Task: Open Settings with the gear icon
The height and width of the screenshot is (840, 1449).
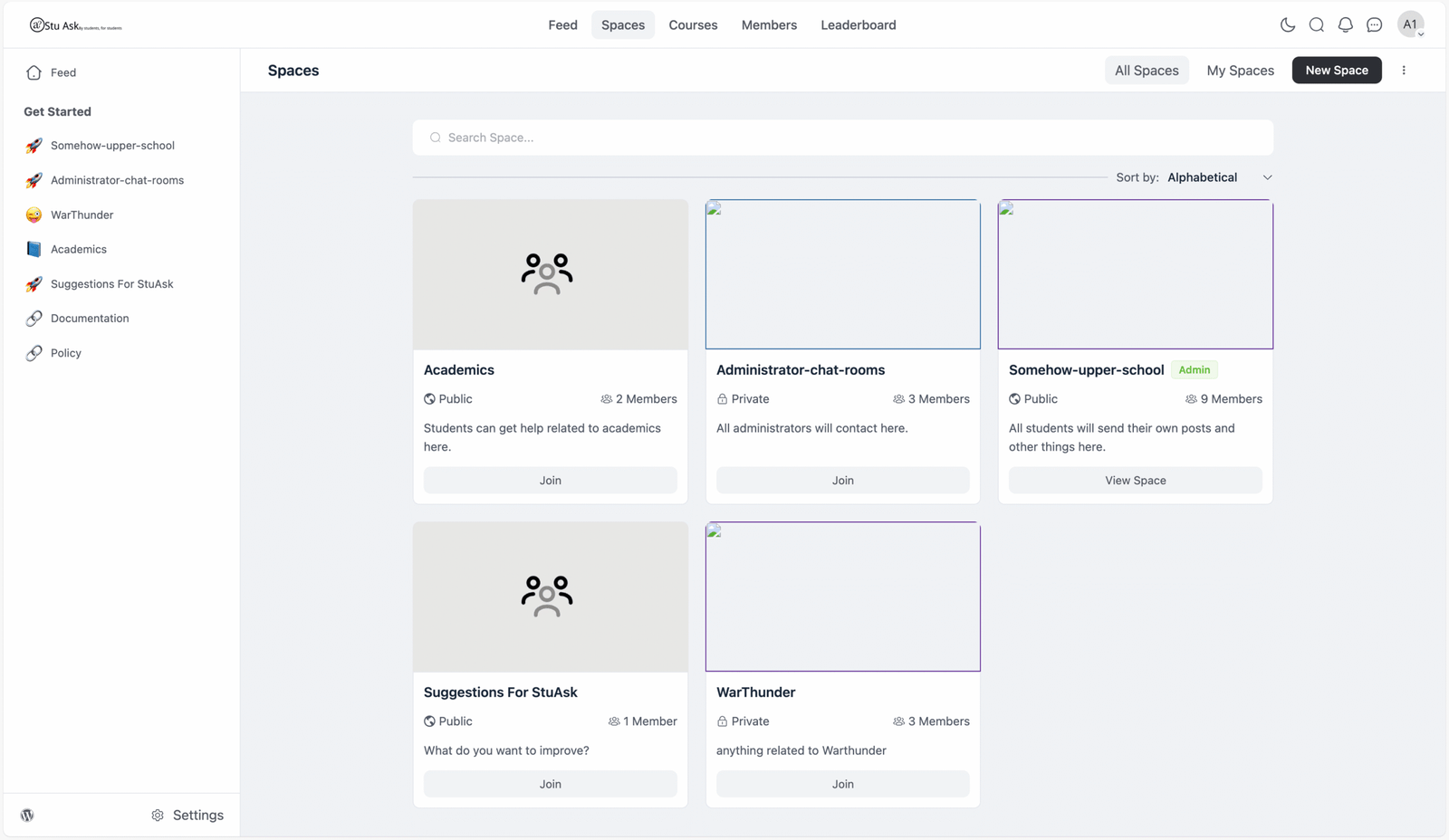Action: (158, 815)
